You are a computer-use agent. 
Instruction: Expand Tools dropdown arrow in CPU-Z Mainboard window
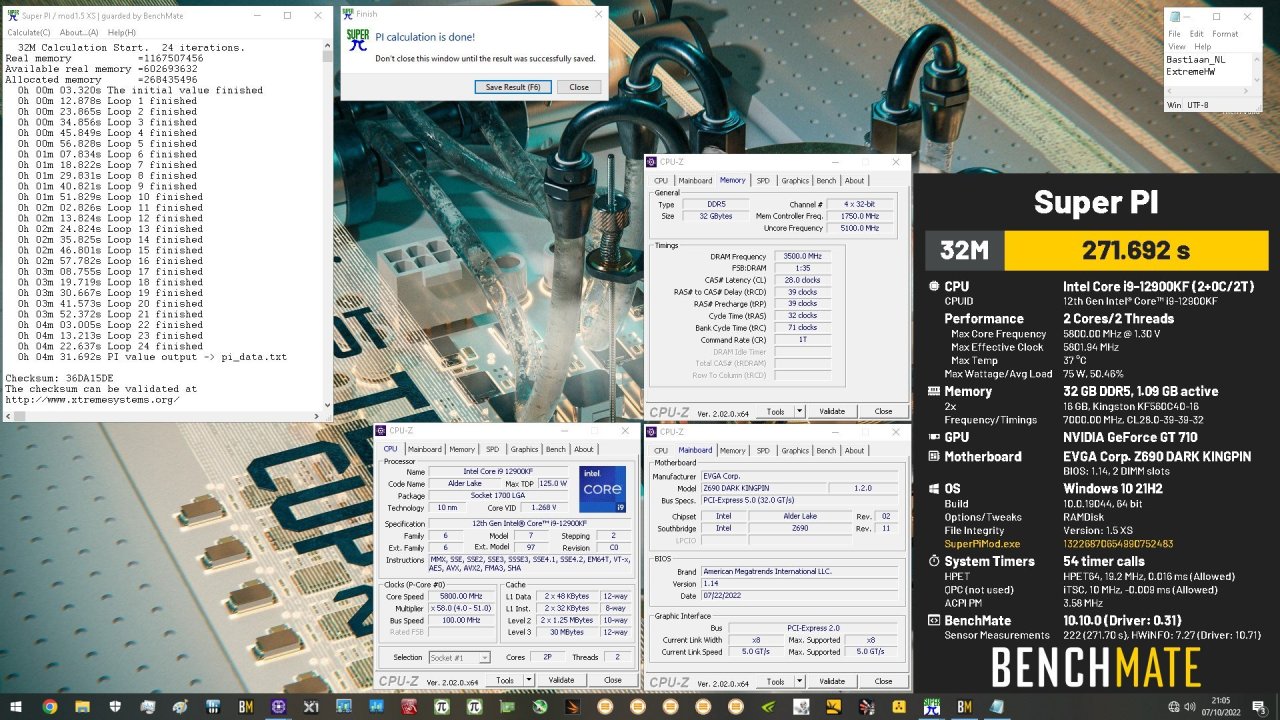coord(799,681)
